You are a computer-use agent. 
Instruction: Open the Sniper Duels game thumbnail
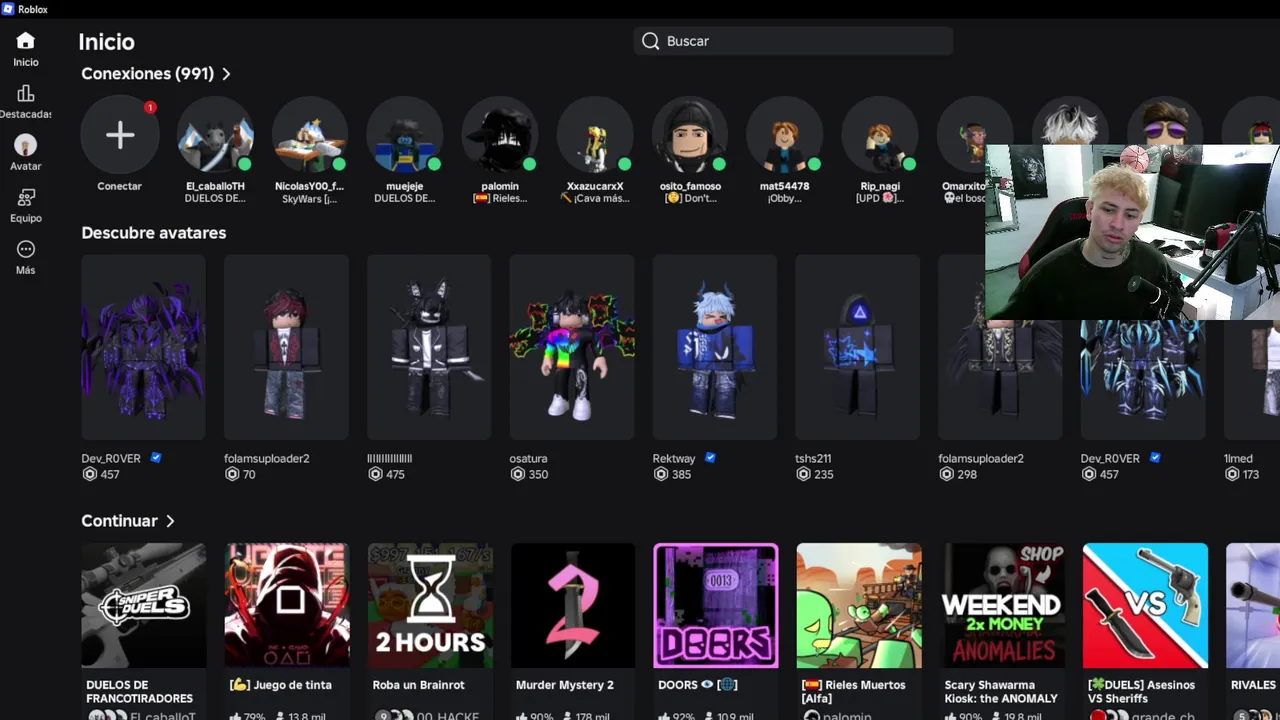143,605
